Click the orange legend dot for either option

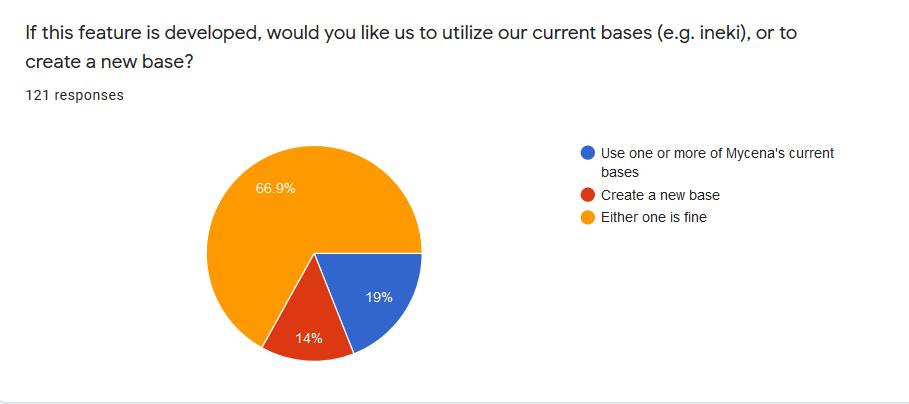point(588,219)
